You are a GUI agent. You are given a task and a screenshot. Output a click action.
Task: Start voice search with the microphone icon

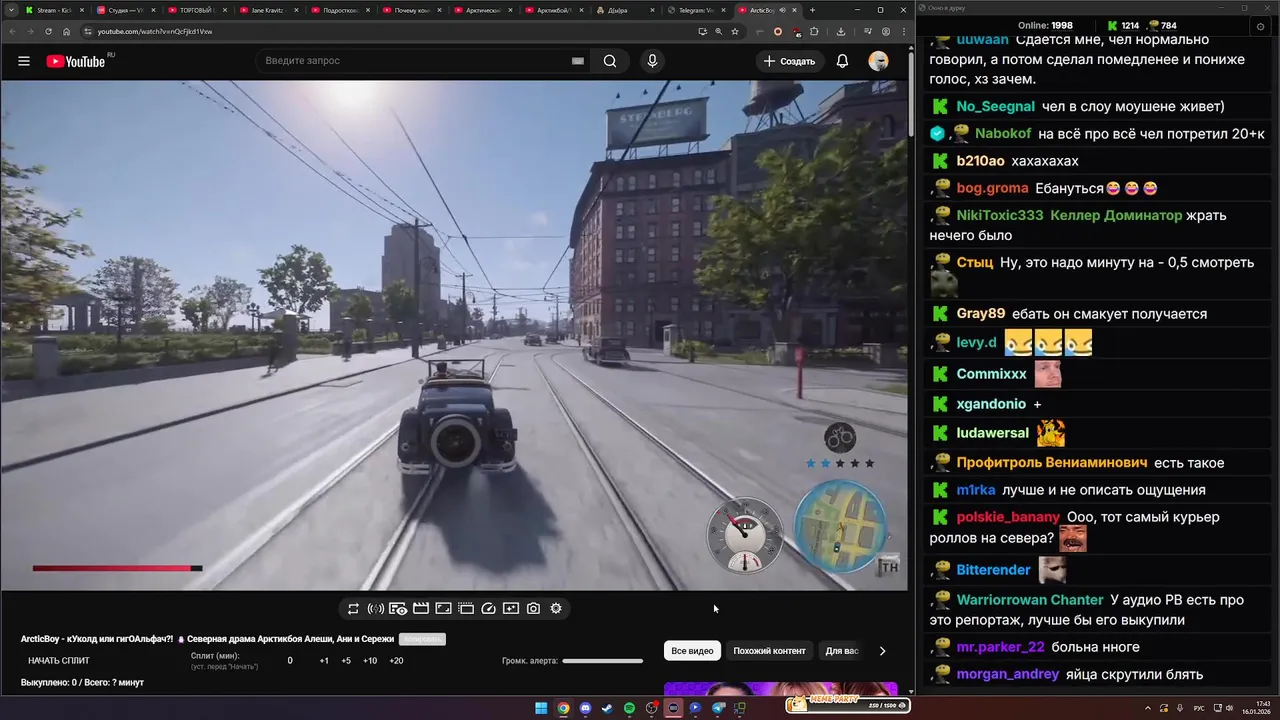tap(652, 61)
